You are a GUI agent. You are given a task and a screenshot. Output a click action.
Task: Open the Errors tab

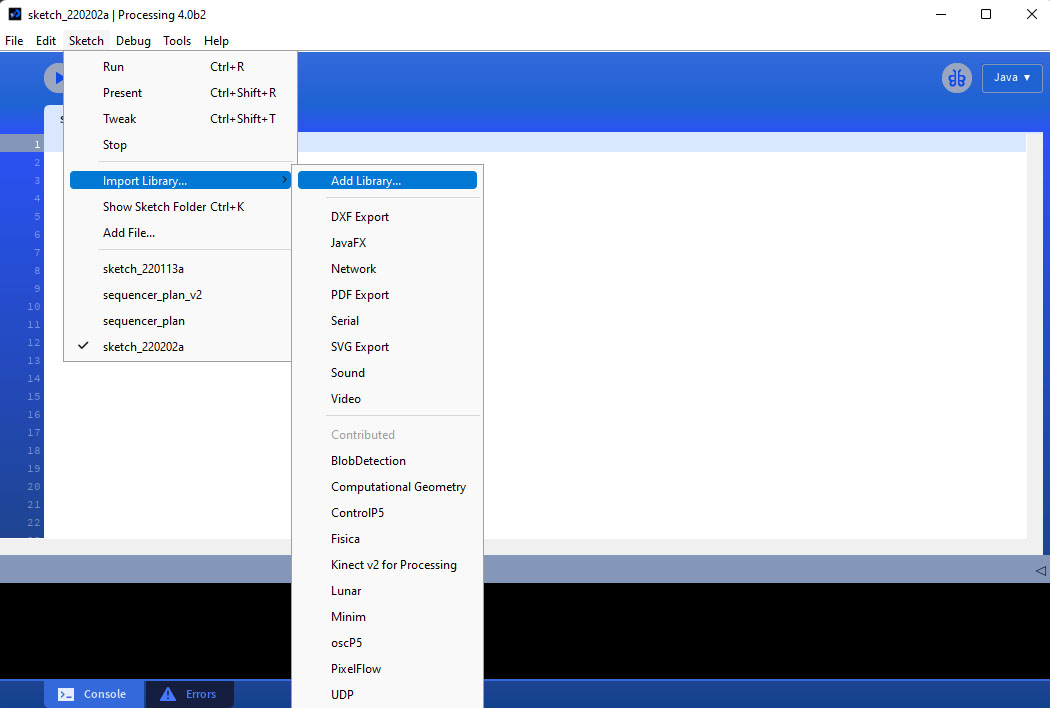coord(189,694)
